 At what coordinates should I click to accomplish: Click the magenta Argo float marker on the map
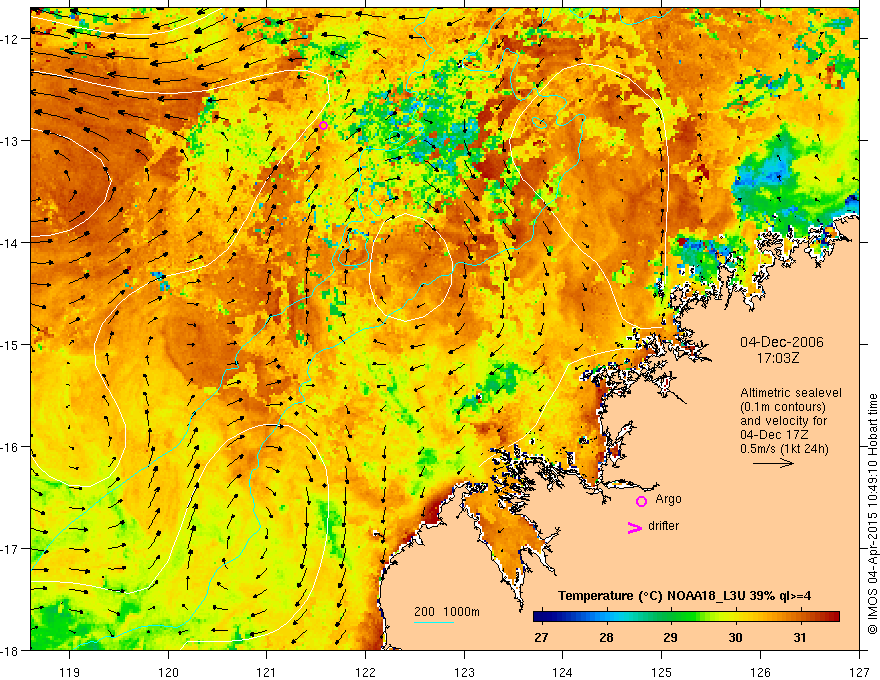click(x=323, y=125)
